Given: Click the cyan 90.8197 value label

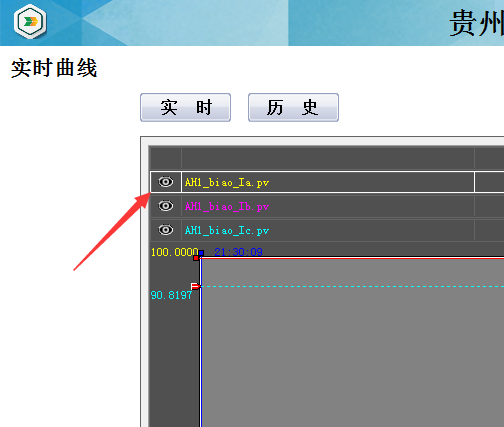Looking at the screenshot, I should tap(171, 295).
